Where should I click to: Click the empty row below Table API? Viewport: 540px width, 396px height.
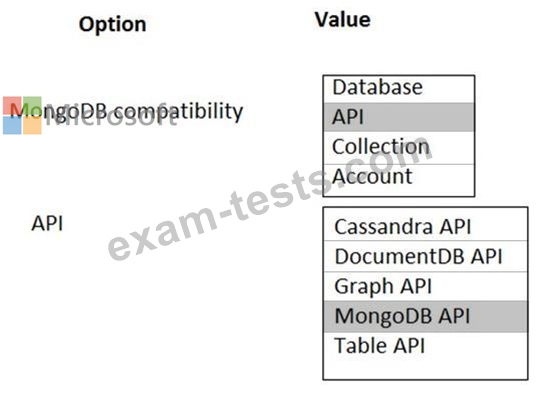pos(425,369)
